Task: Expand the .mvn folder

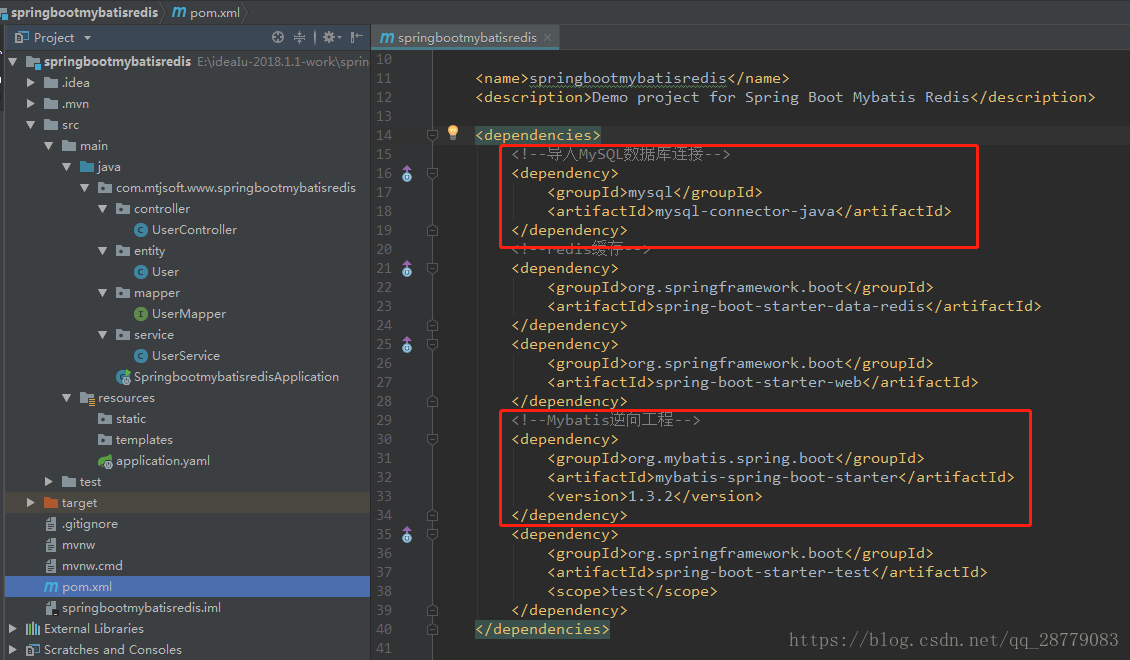Action: tap(30, 104)
